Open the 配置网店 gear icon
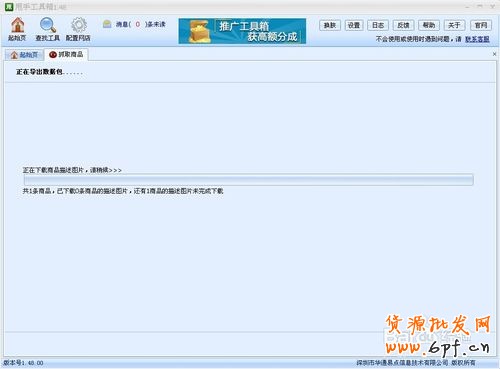The width and height of the screenshot is (500, 369). coord(78,29)
